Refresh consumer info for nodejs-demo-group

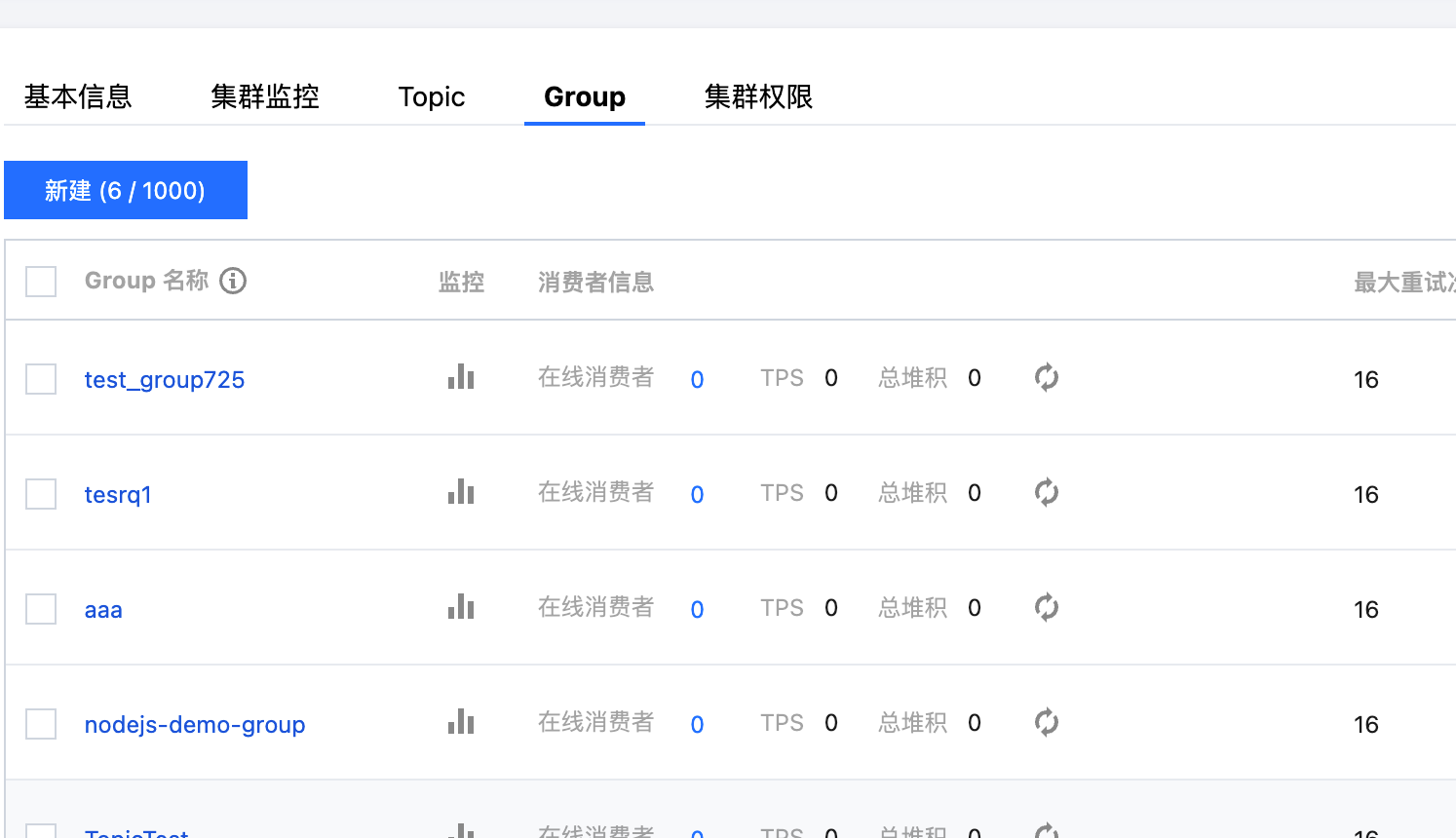[x=1046, y=722]
